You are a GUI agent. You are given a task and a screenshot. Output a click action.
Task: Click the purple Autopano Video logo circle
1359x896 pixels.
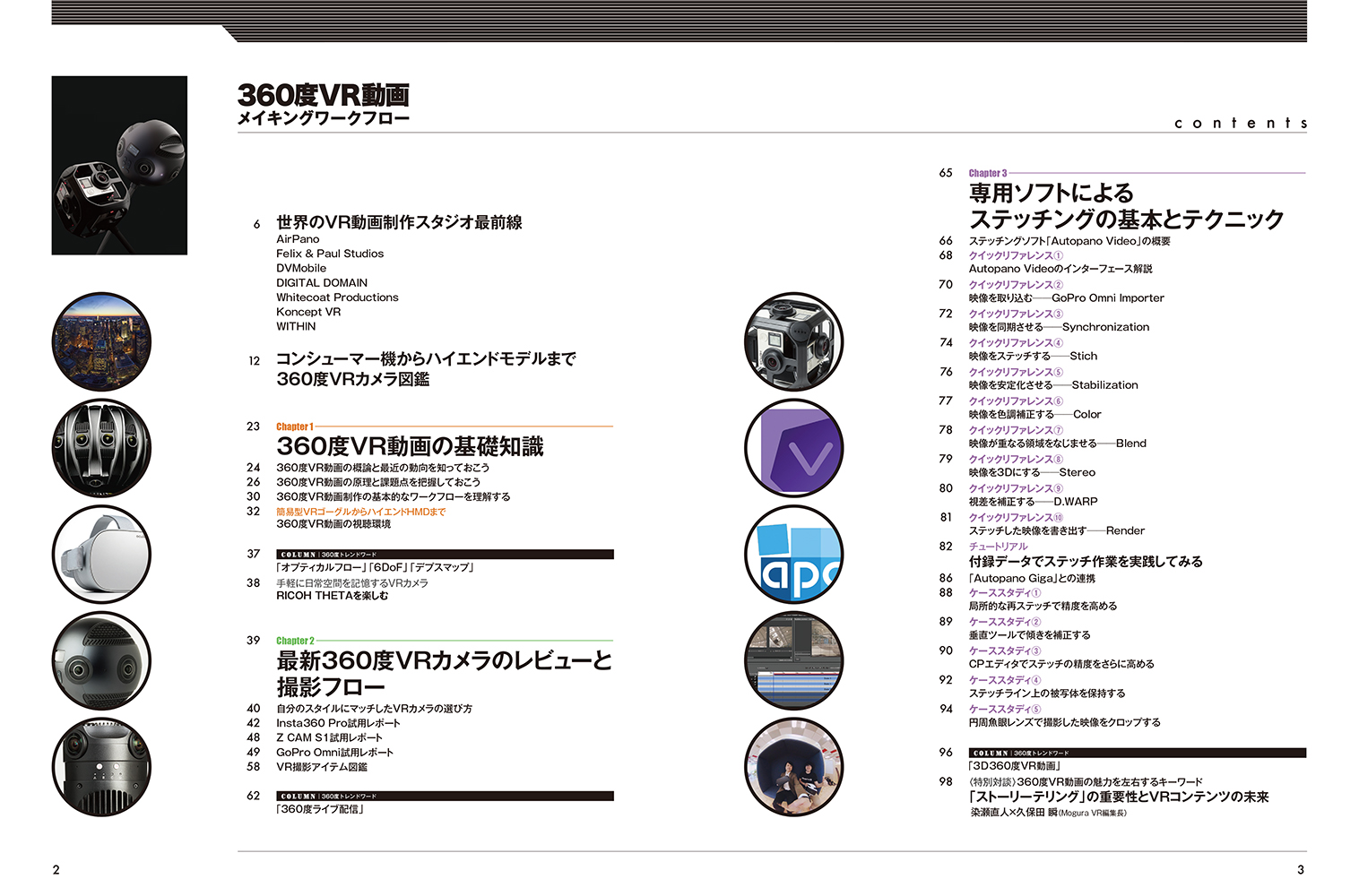point(793,448)
